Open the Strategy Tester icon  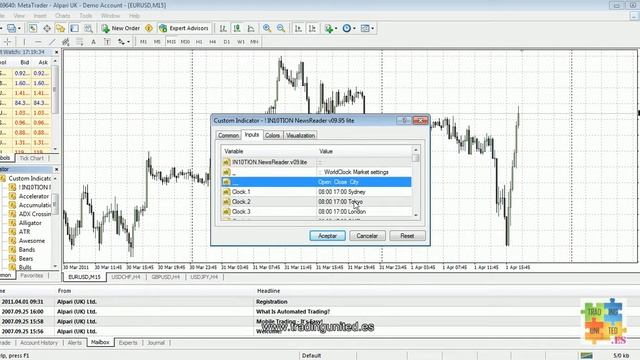click(88, 28)
